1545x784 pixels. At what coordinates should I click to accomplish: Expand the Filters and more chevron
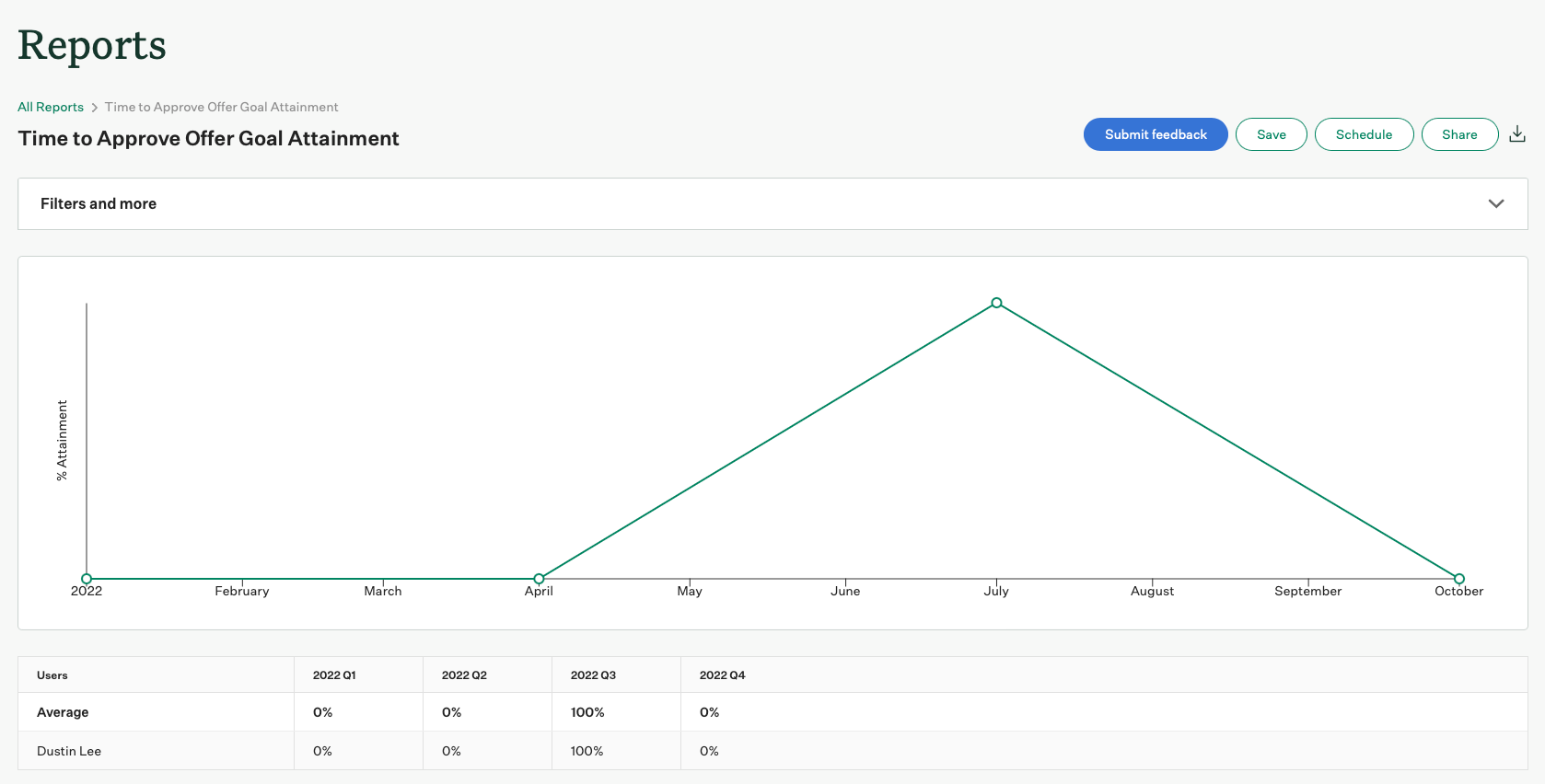pyautogui.click(x=1495, y=203)
